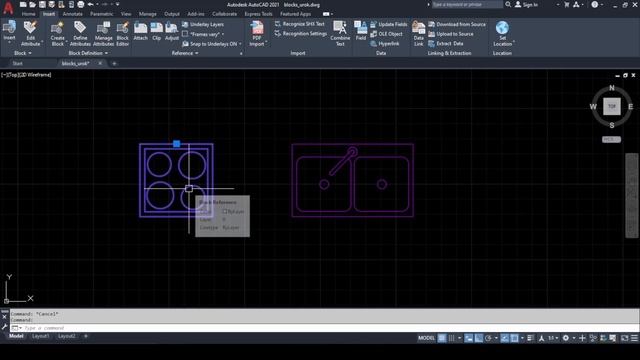Open the Quick Access Toolbar customize dropdown
This screenshot has height=360, width=640.
coord(118,4)
